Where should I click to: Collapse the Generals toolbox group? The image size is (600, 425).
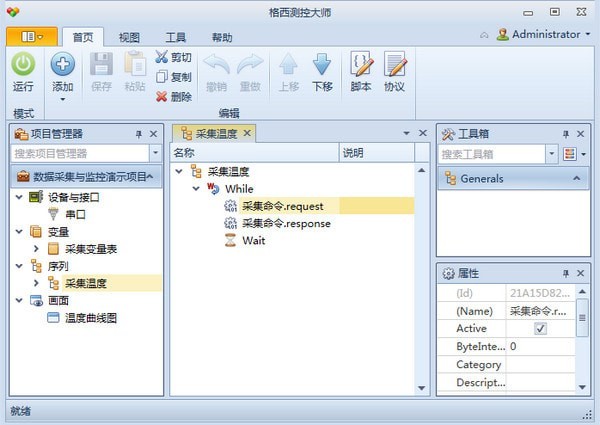(x=576, y=178)
